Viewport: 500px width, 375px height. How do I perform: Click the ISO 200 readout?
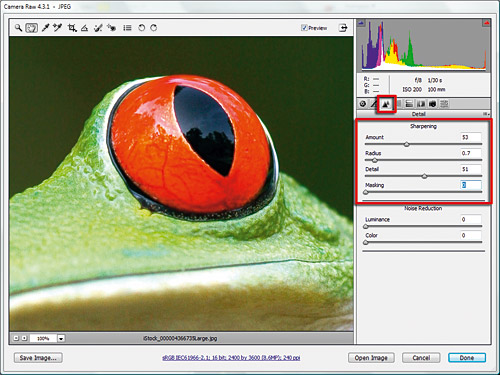tap(412, 89)
